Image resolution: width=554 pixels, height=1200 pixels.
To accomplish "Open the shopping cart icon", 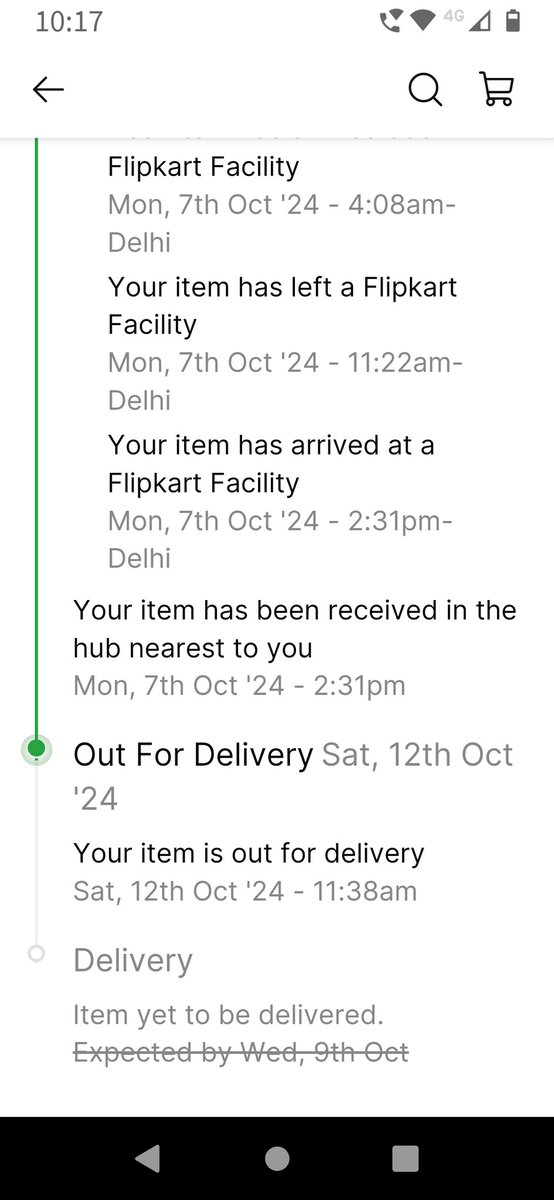I will pyautogui.click(x=497, y=90).
